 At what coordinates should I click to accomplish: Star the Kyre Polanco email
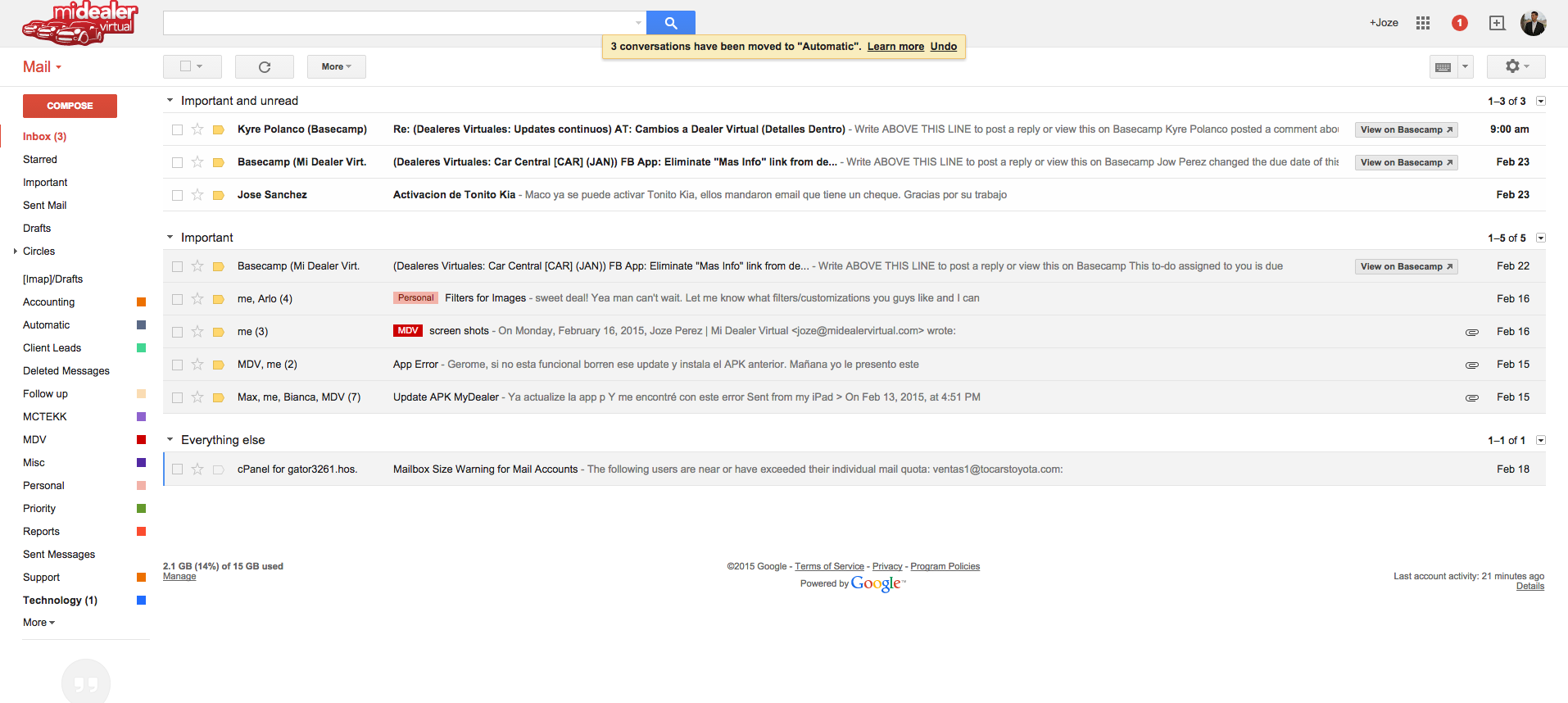click(x=197, y=129)
